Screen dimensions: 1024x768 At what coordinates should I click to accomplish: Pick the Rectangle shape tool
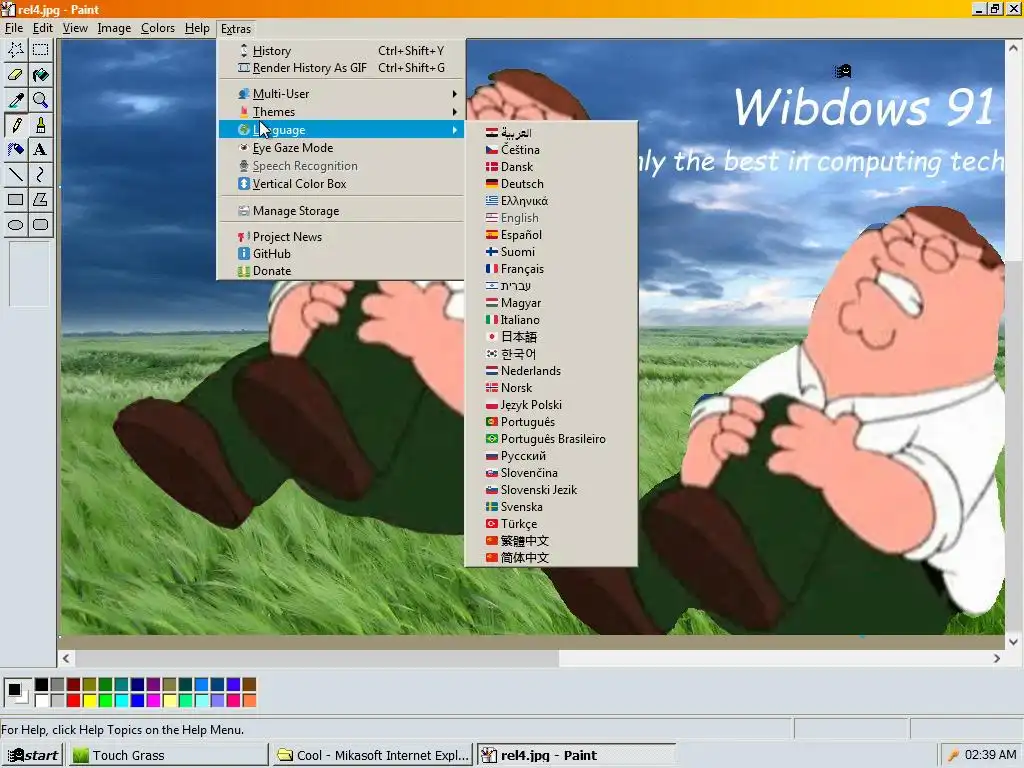click(16, 200)
